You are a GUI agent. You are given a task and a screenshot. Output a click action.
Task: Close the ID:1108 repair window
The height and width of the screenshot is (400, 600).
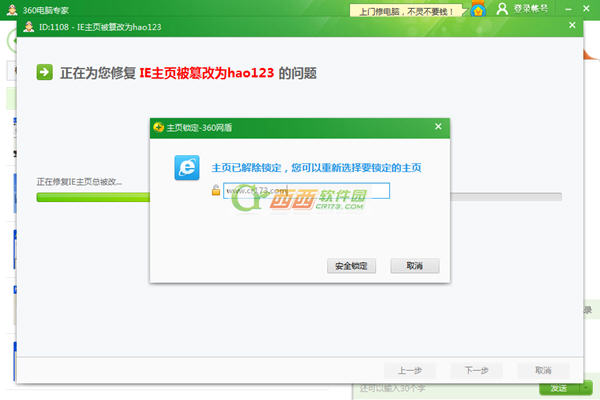(x=572, y=25)
